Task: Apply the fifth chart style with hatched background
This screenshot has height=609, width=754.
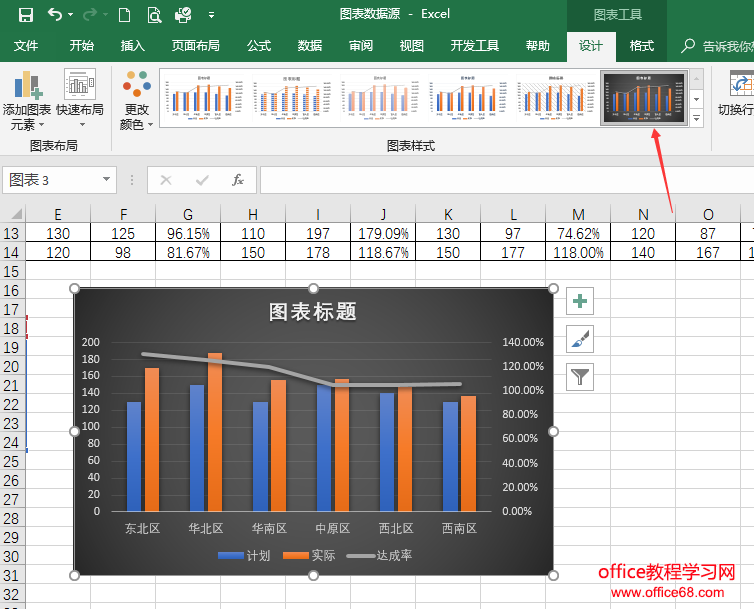Action: pos(555,98)
